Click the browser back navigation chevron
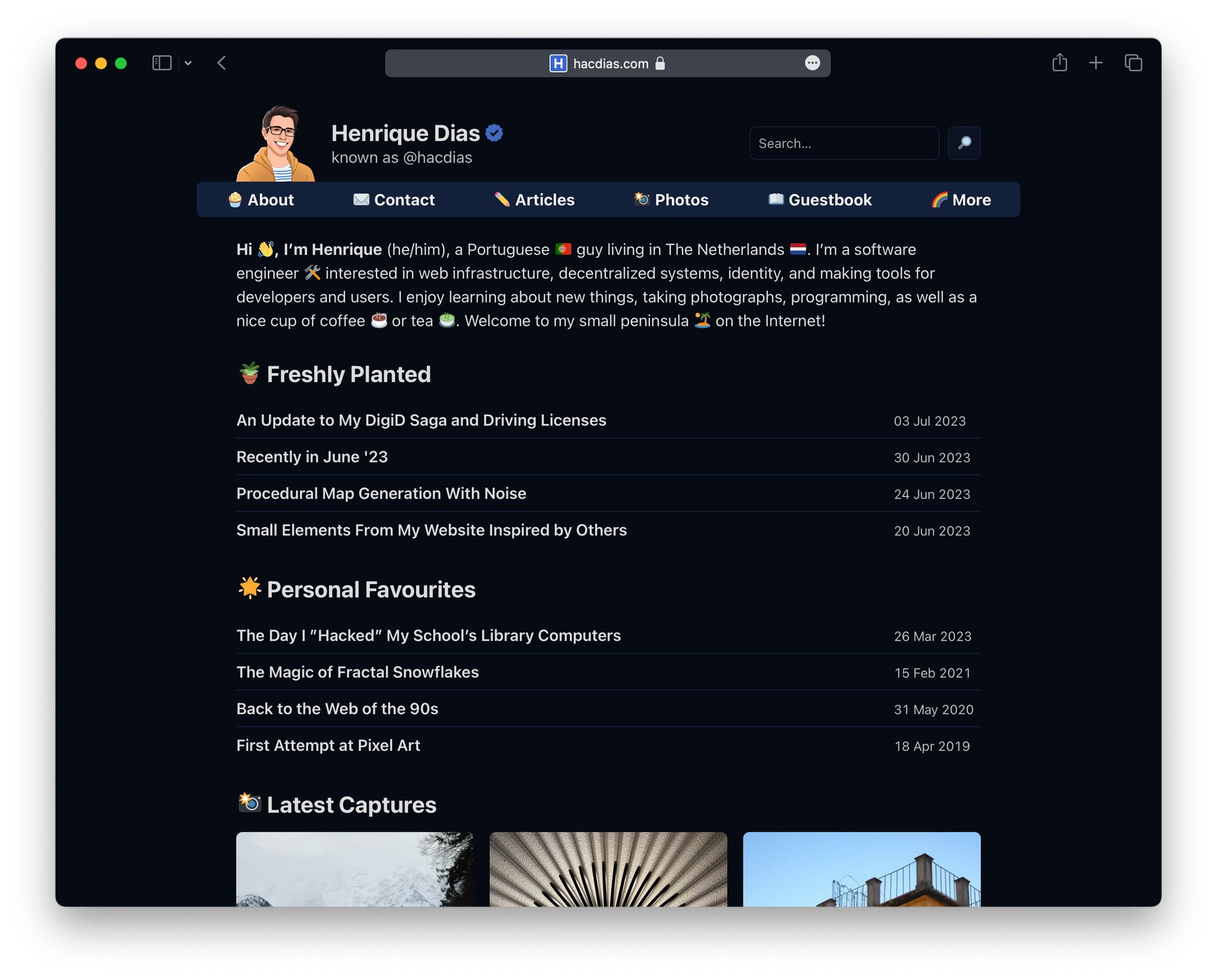Viewport: 1217px width, 980px height. tap(221, 63)
